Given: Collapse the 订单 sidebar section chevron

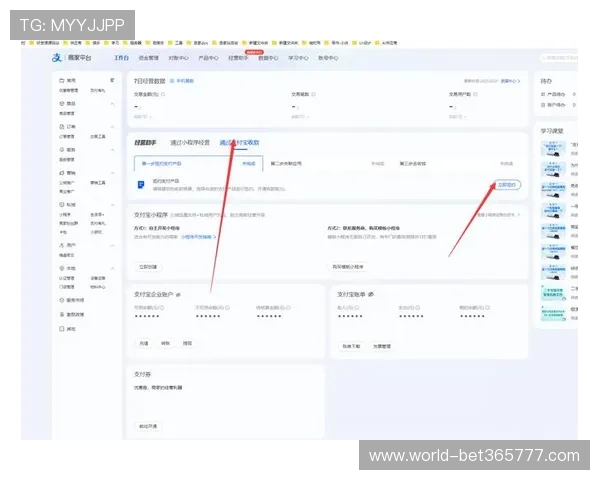Looking at the screenshot, I should [112, 127].
